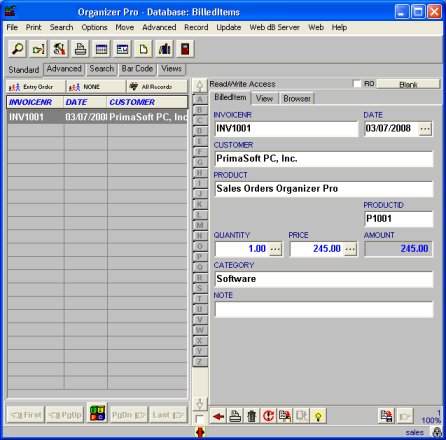This screenshot has height=440, width=446.
Task: Click the save record icon with floppy disk
Action: point(387,416)
